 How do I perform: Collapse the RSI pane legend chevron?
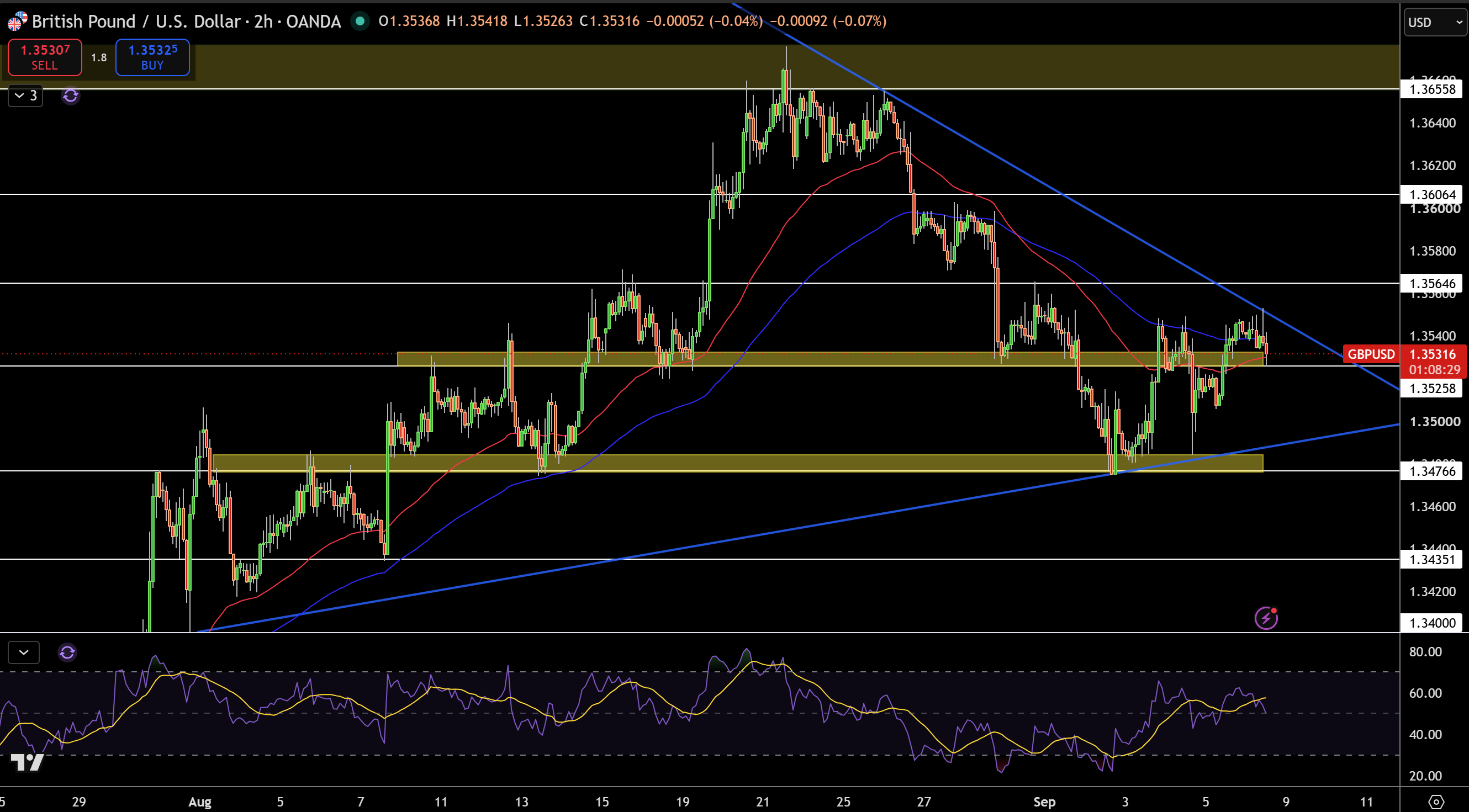tap(24, 652)
